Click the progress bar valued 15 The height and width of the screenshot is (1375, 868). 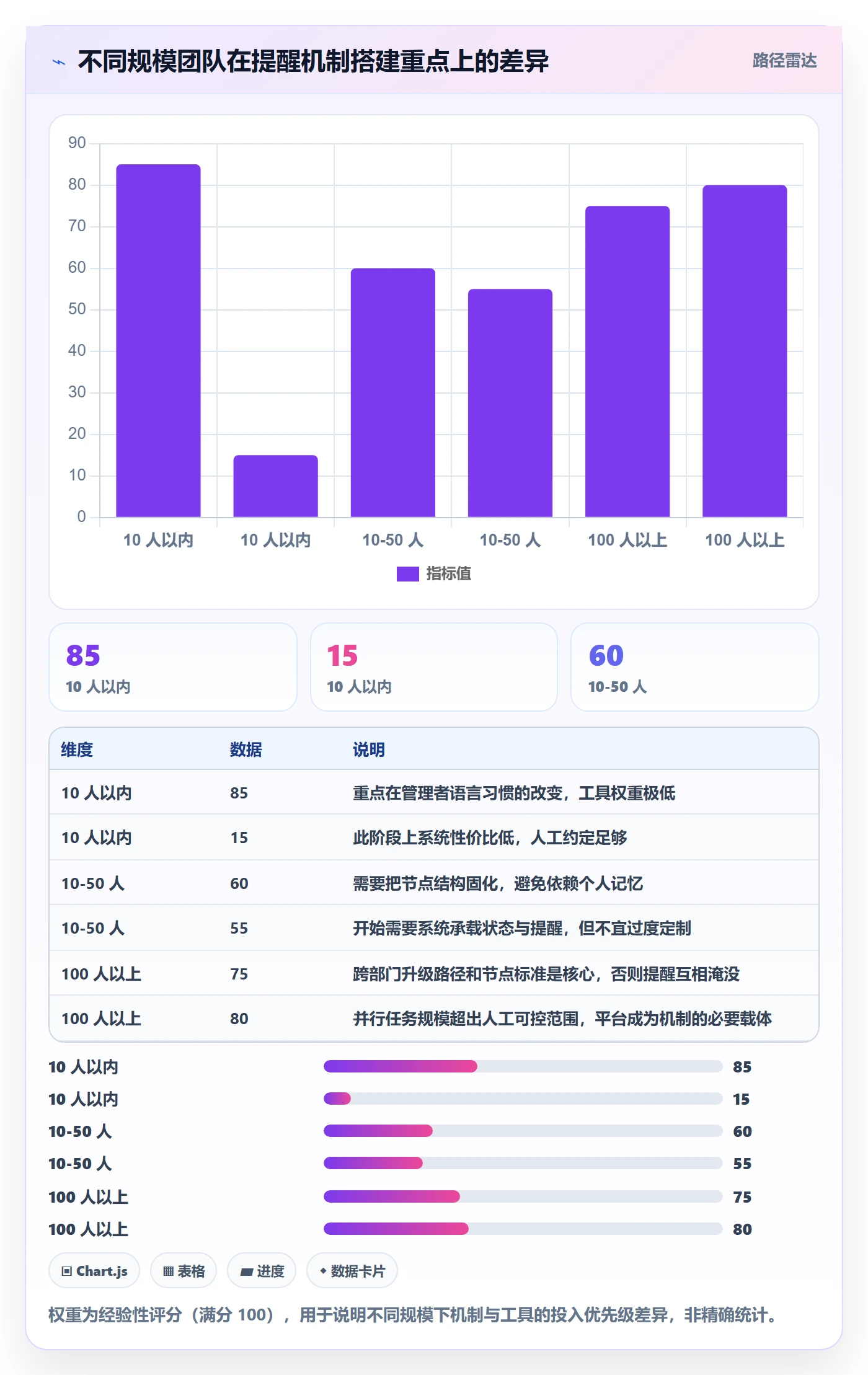523,1099
